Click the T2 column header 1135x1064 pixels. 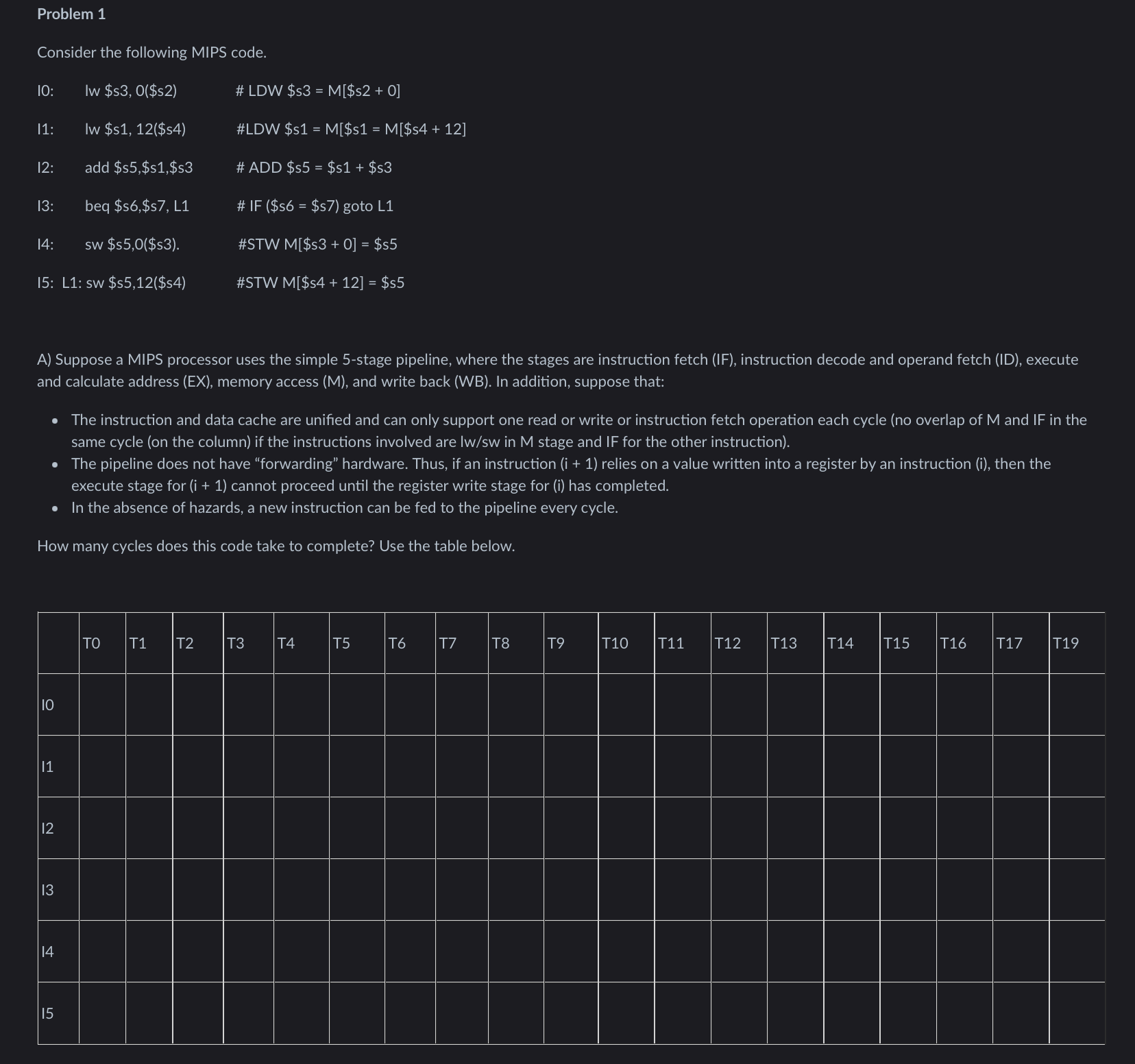pos(198,643)
